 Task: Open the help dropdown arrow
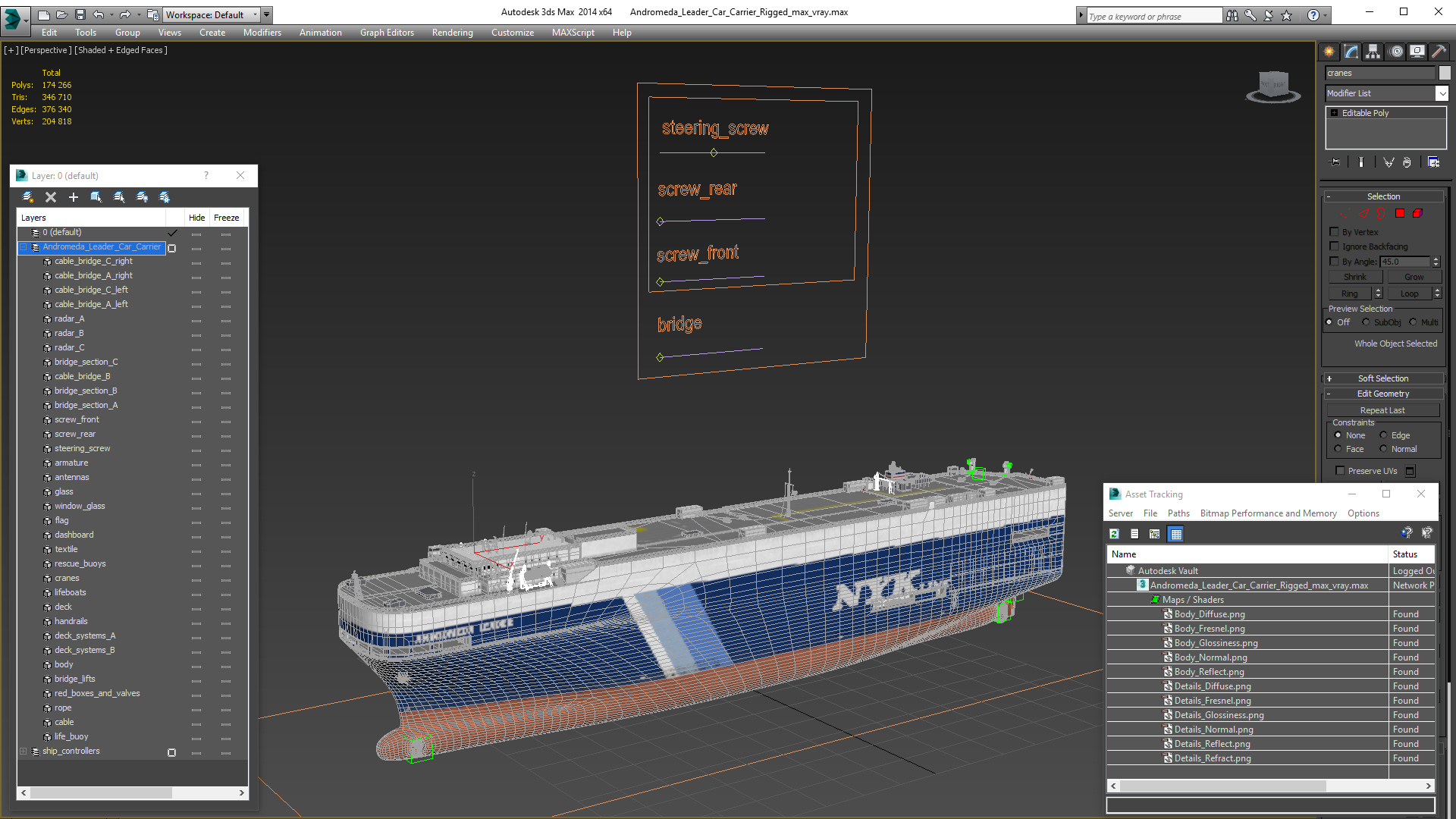pyautogui.click(x=1326, y=15)
